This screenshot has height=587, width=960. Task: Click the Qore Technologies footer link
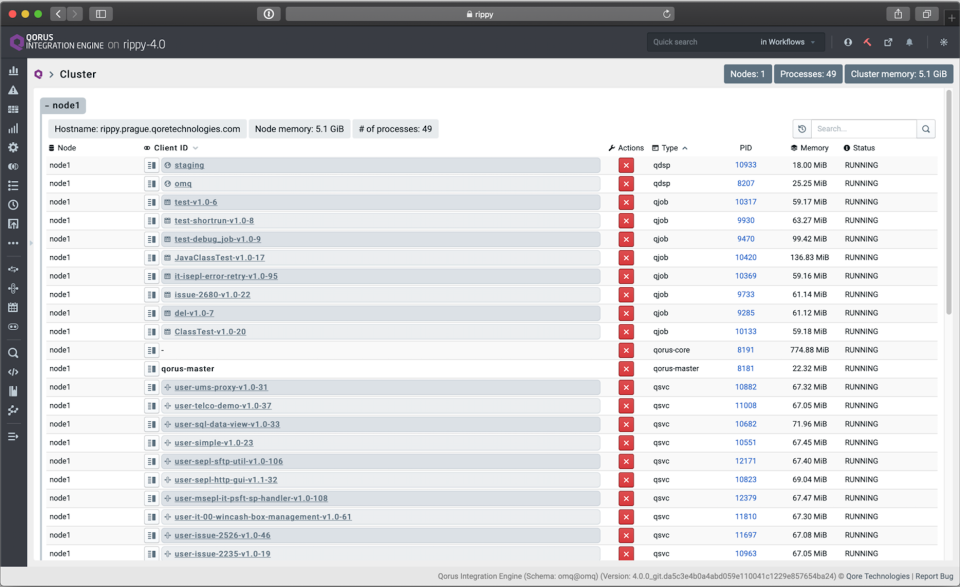click(x=878, y=576)
